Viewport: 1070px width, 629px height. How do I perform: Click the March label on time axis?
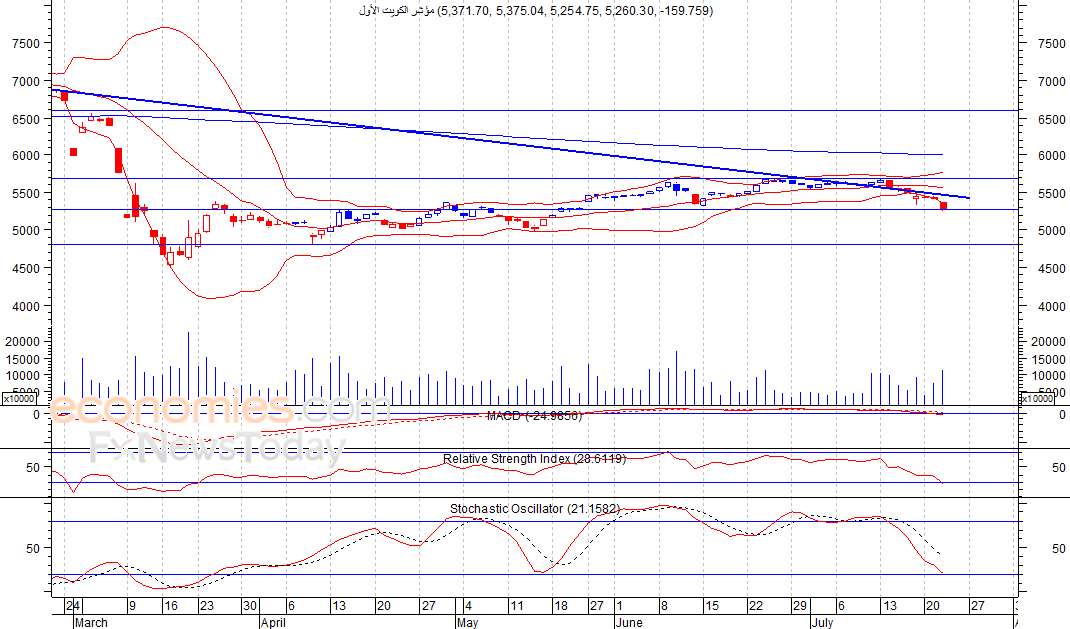[x=91, y=622]
